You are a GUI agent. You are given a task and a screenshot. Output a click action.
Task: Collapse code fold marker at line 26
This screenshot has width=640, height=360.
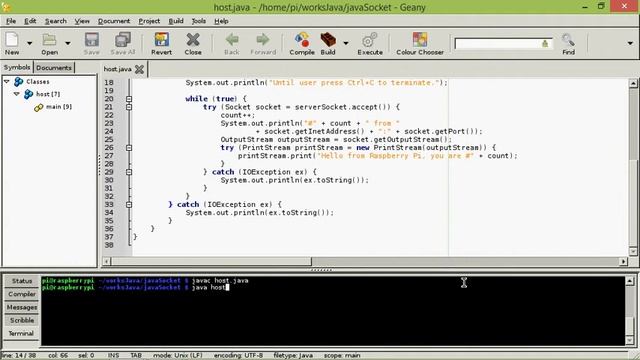(x=129, y=148)
